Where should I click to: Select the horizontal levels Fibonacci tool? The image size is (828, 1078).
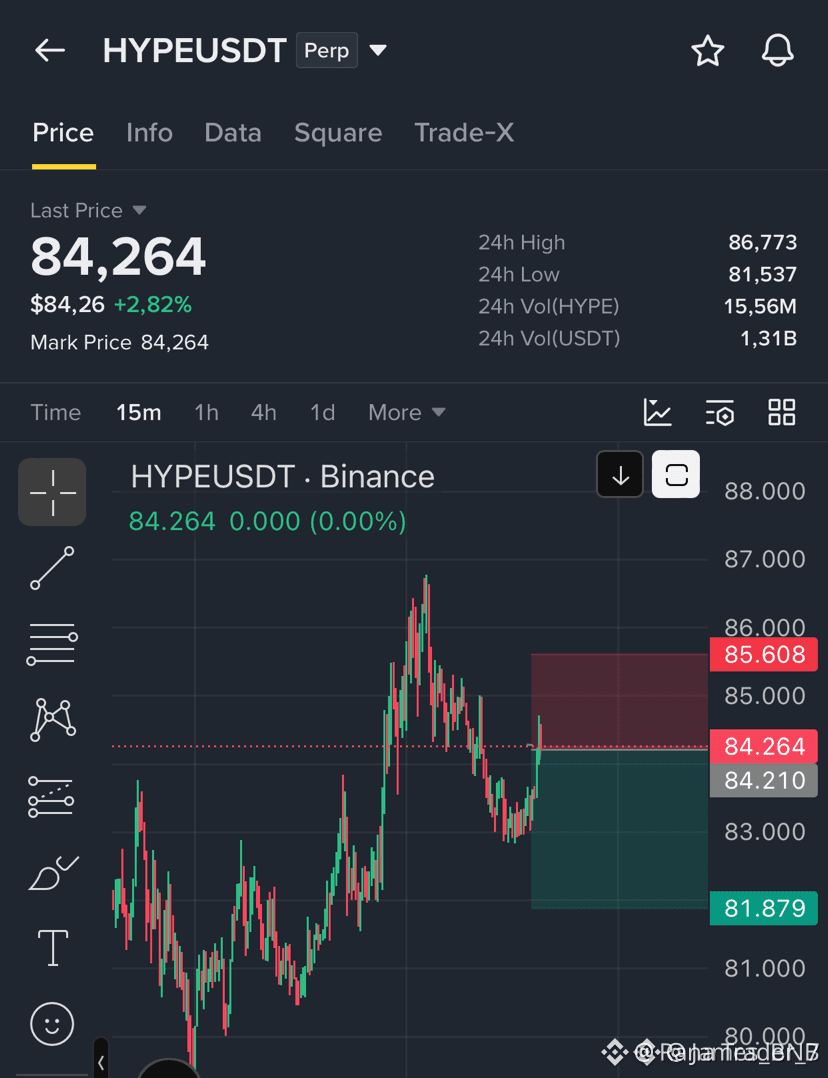(x=52, y=644)
